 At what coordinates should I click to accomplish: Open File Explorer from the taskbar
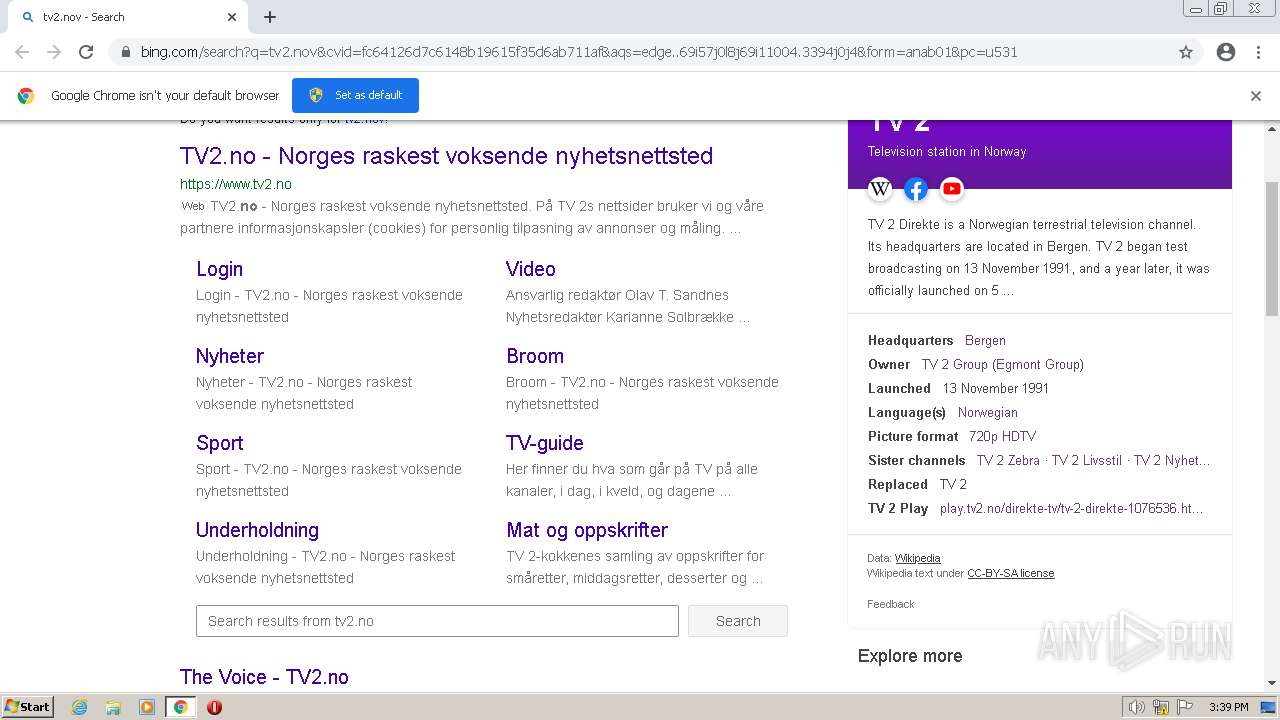[113, 707]
